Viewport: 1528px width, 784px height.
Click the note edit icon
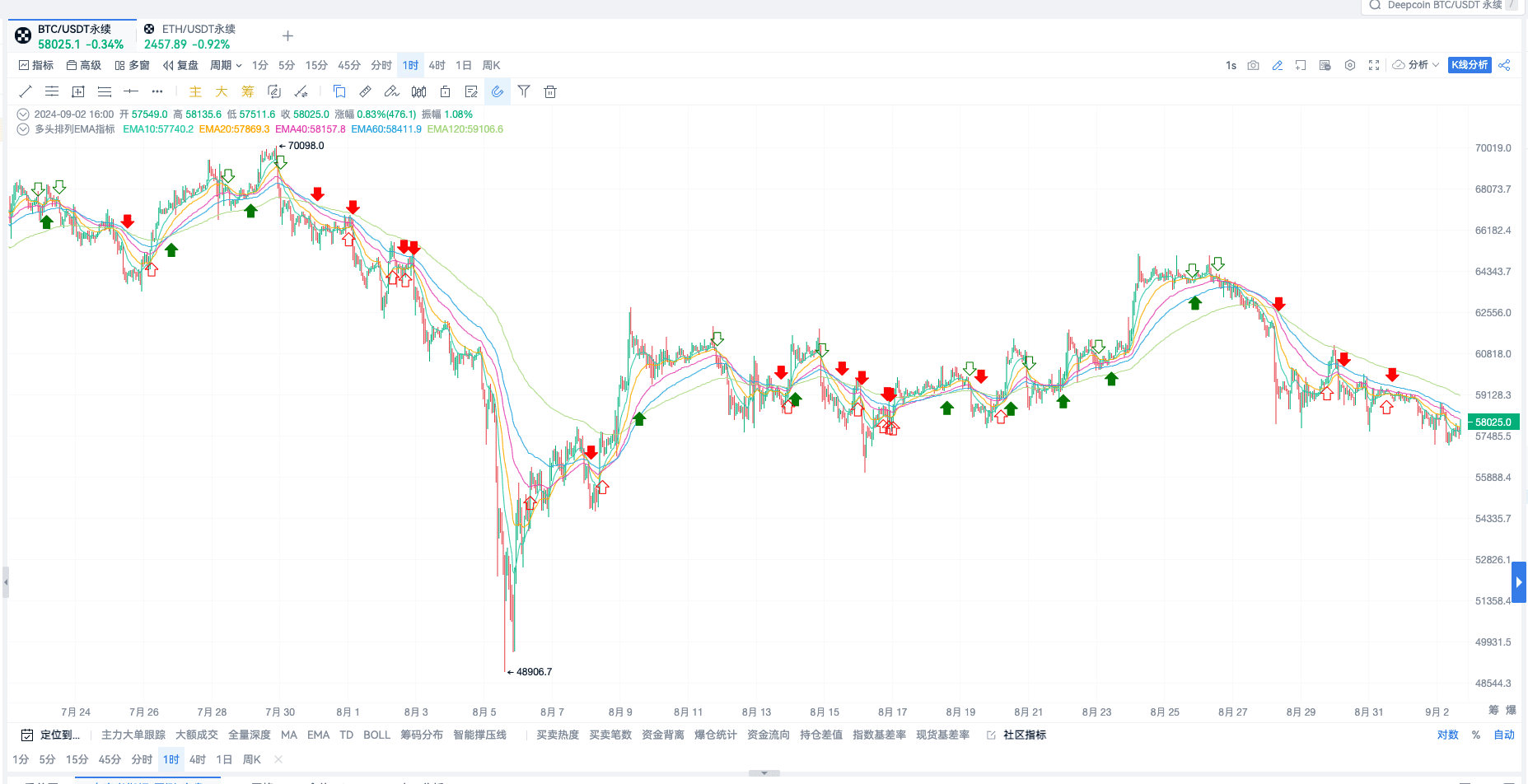(471, 91)
